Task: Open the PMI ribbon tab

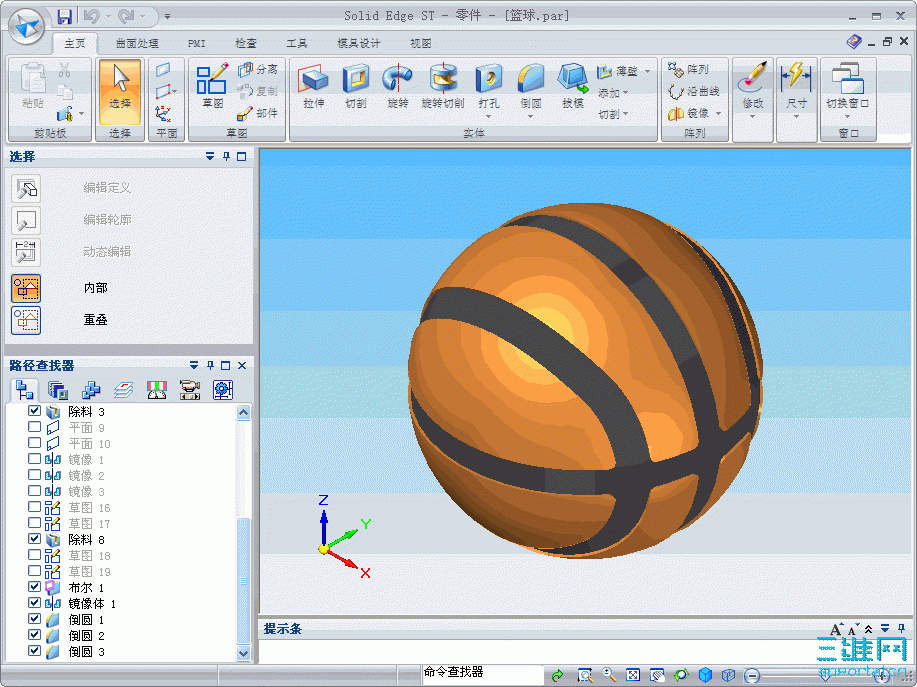Action: coord(196,43)
